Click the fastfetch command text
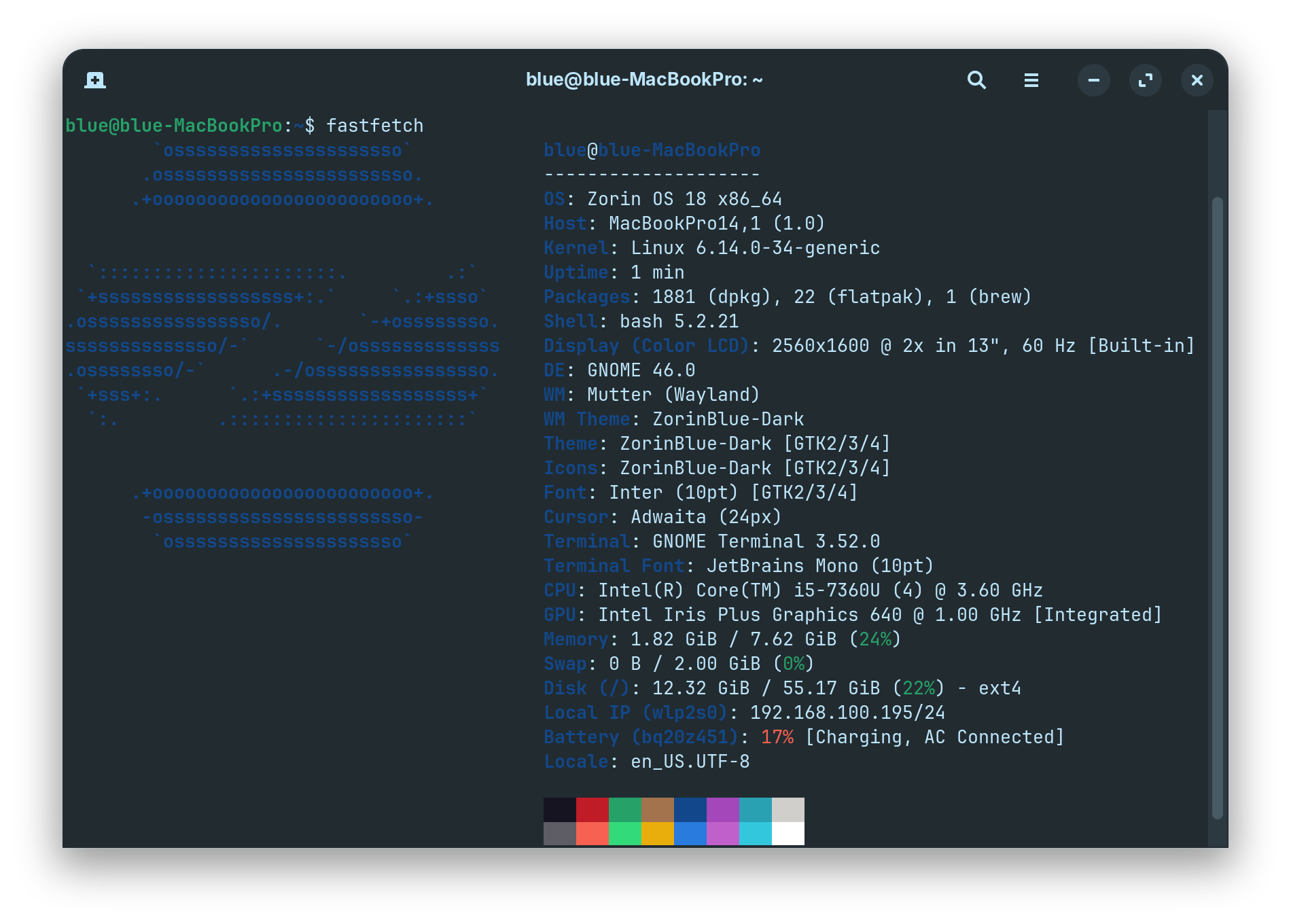The image size is (1291, 924). click(x=374, y=126)
